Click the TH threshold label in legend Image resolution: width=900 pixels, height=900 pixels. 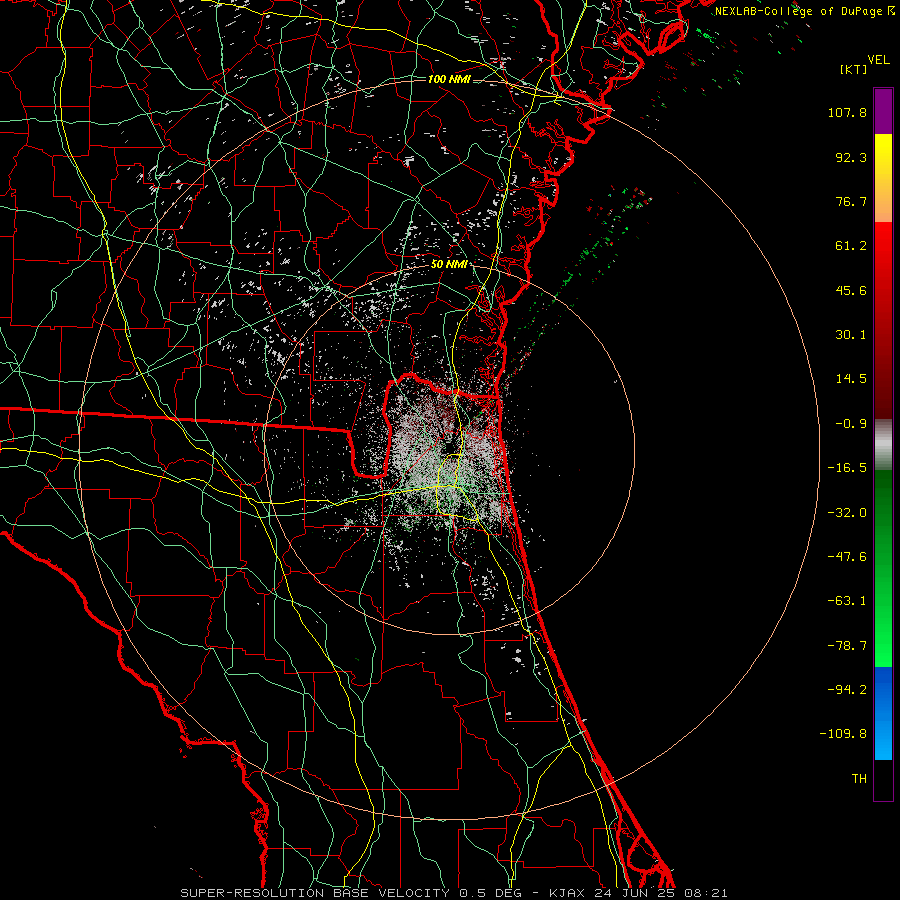(859, 779)
